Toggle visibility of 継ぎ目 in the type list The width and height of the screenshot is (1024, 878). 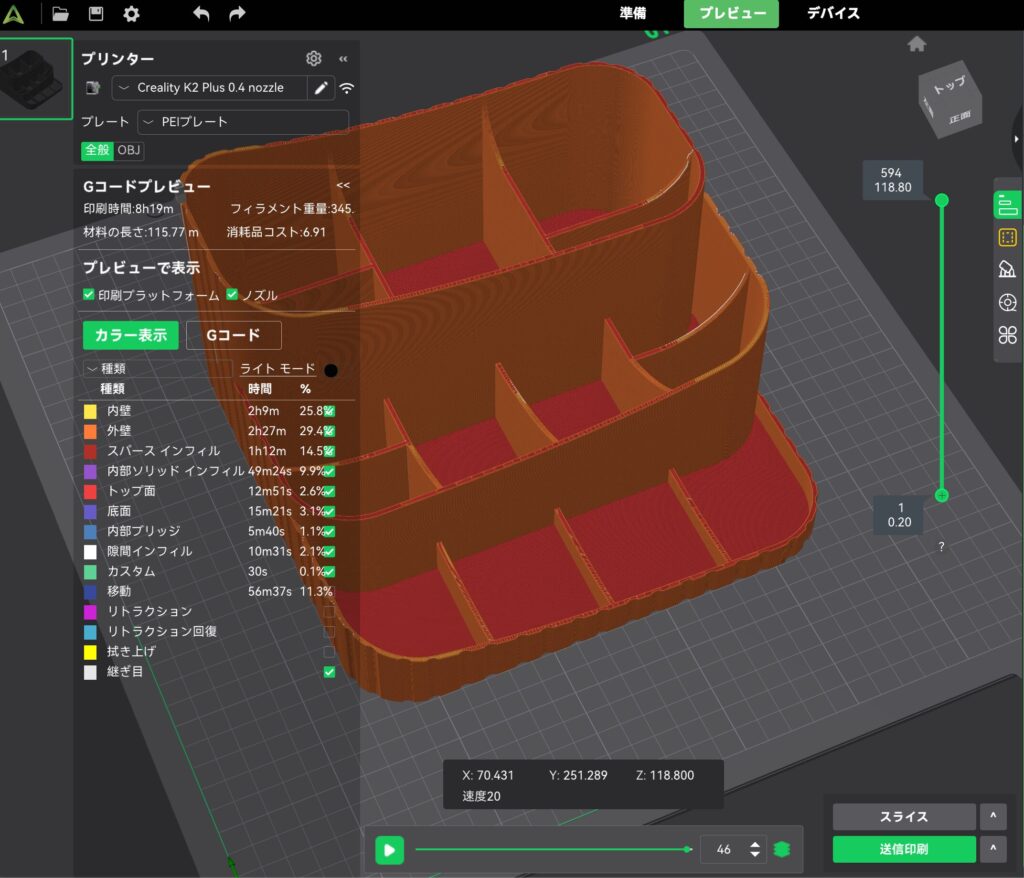(329, 672)
